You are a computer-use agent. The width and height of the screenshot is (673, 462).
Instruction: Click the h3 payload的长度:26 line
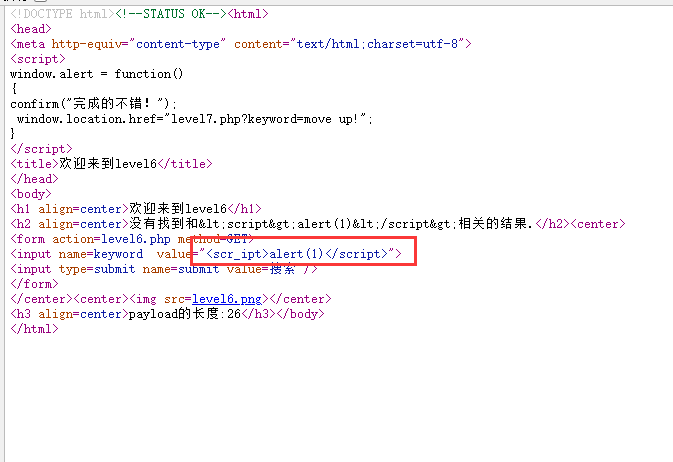point(167,314)
